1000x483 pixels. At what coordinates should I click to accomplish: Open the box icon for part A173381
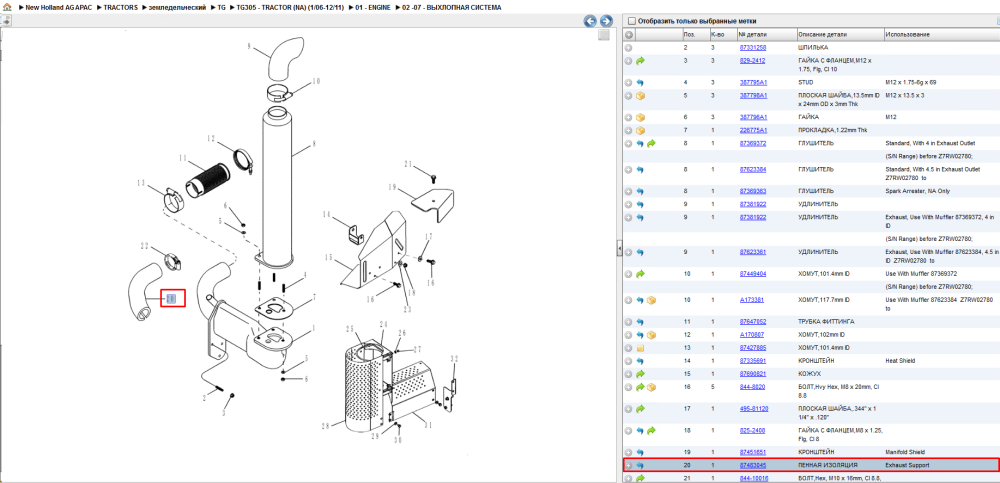(x=651, y=300)
